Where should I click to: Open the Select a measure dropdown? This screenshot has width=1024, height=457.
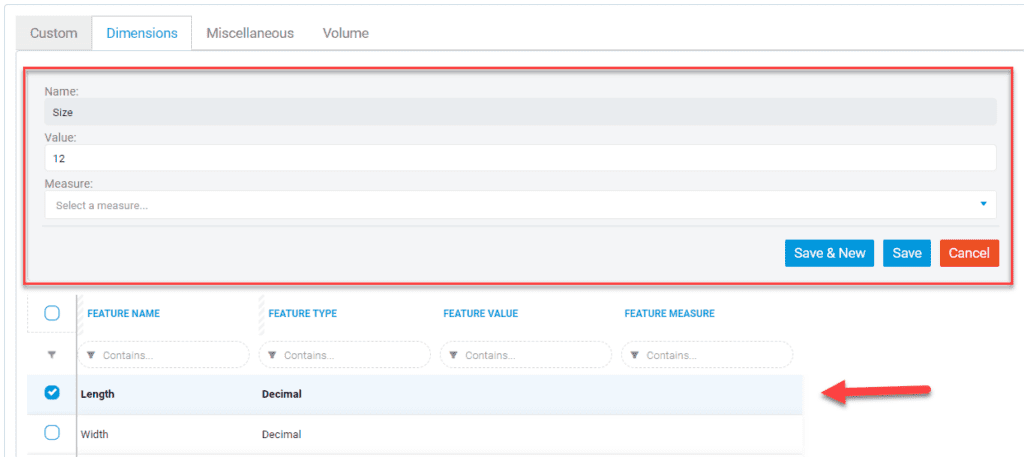[x=520, y=205]
